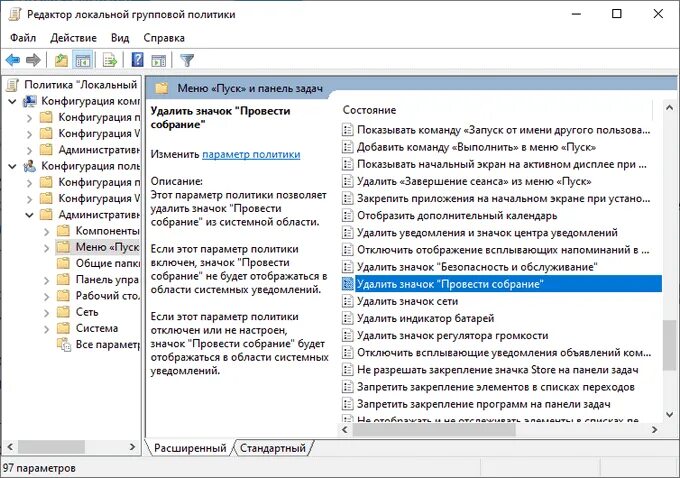The width and height of the screenshot is (680, 478).
Task: Collapse the user 'Административные шаблоны' node
Action: pyautogui.click(x=29, y=215)
